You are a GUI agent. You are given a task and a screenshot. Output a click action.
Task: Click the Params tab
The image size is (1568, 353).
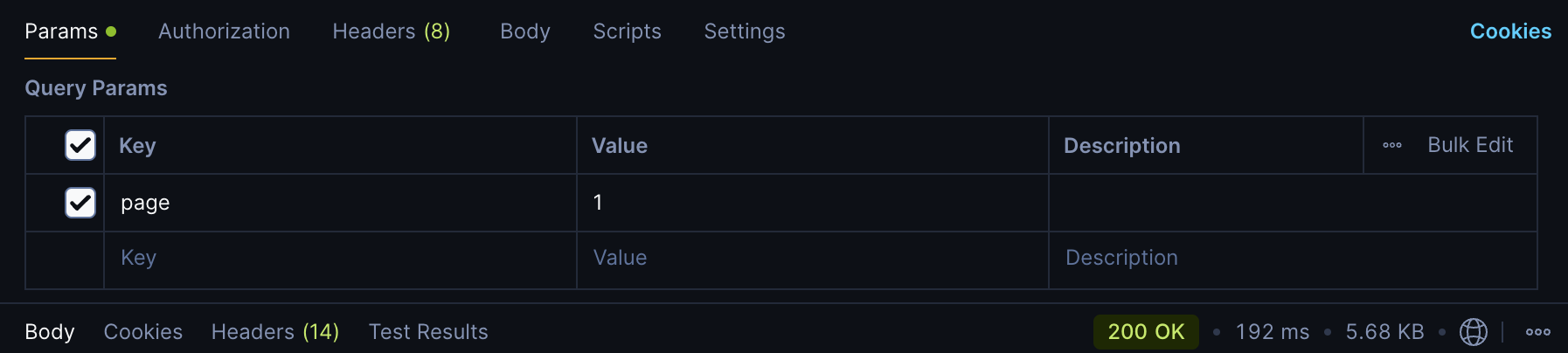[61, 31]
